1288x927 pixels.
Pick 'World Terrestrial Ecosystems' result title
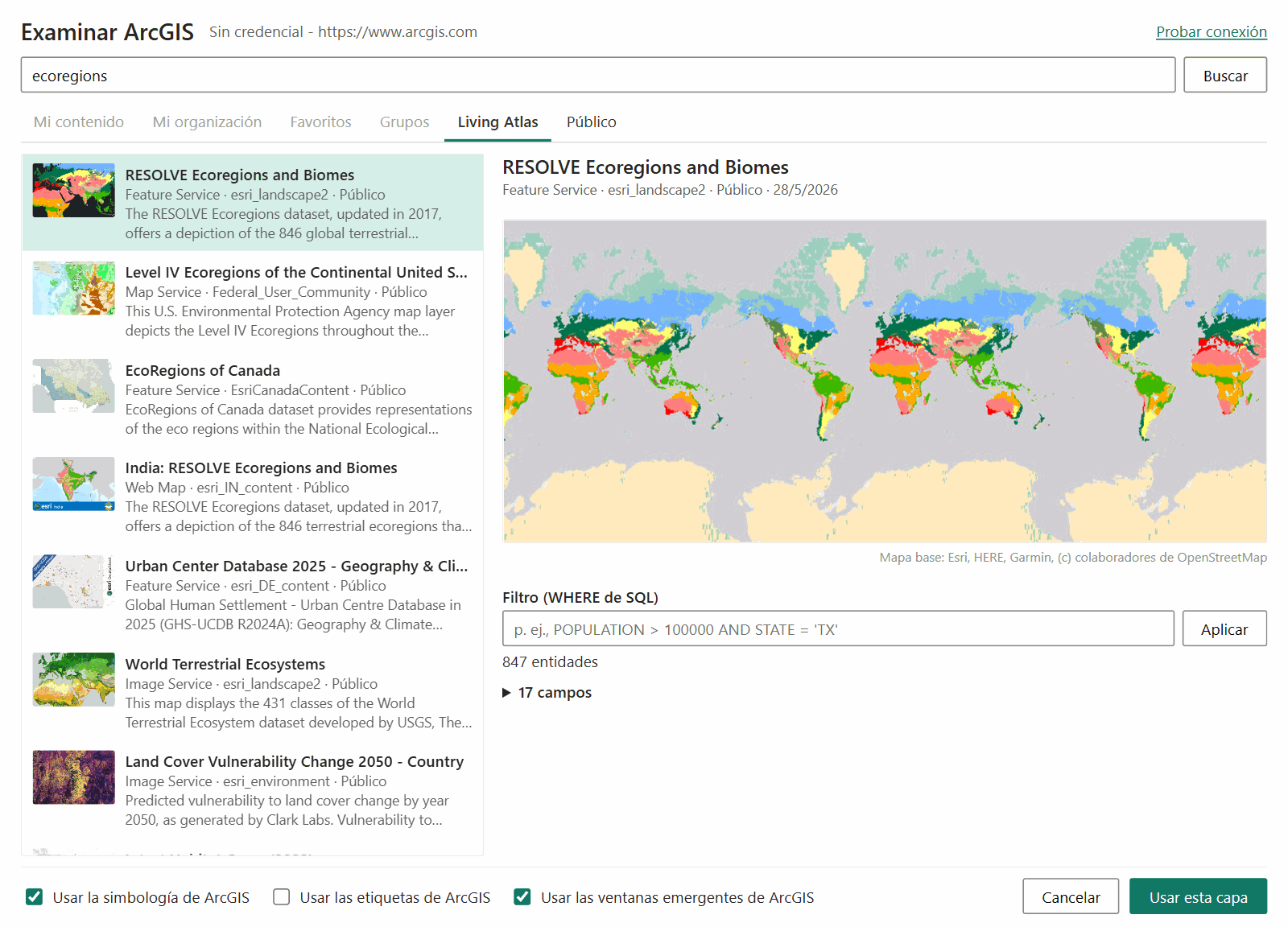(225, 665)
